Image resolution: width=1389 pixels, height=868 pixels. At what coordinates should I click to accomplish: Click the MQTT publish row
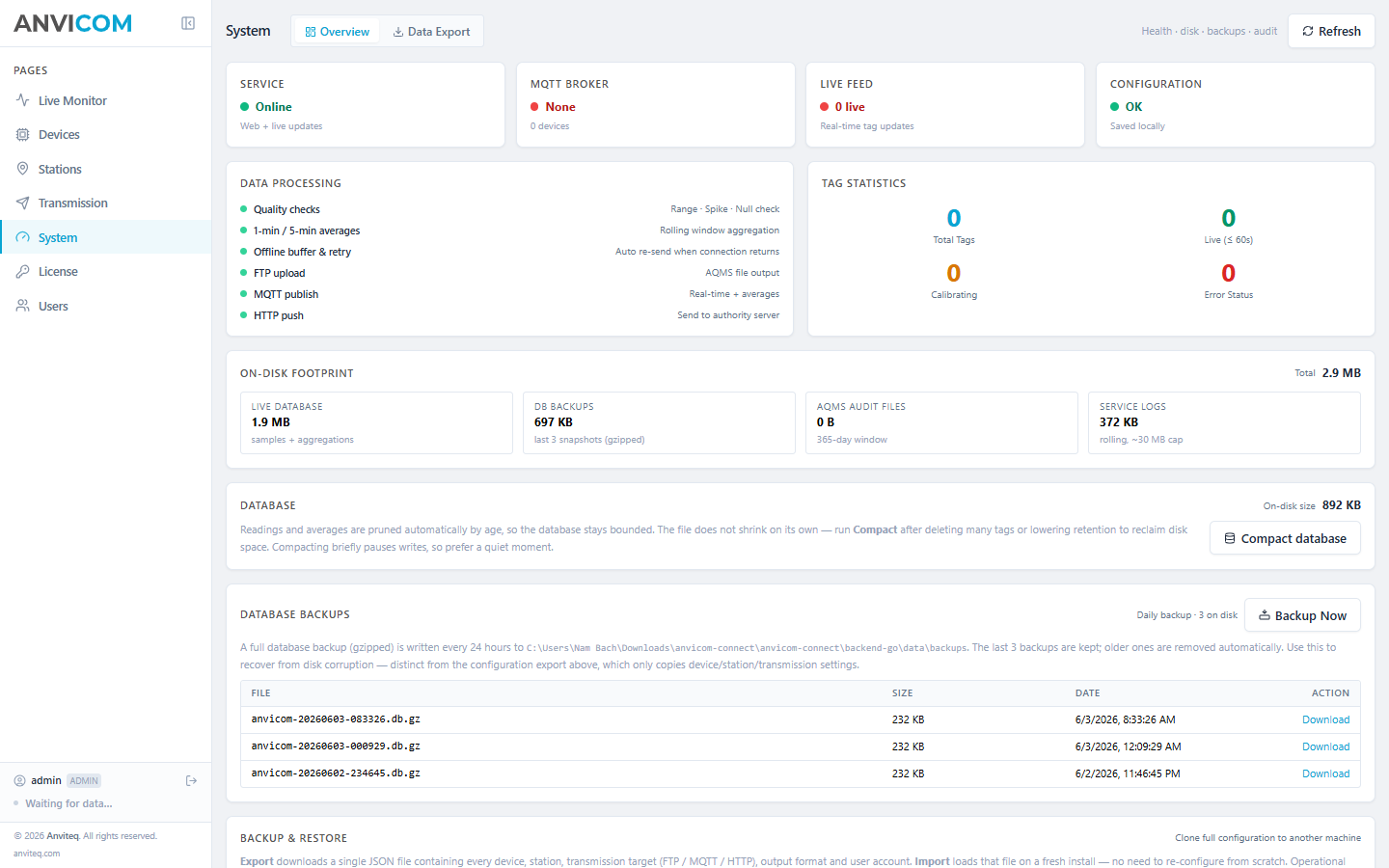click(x=509, y=294)
